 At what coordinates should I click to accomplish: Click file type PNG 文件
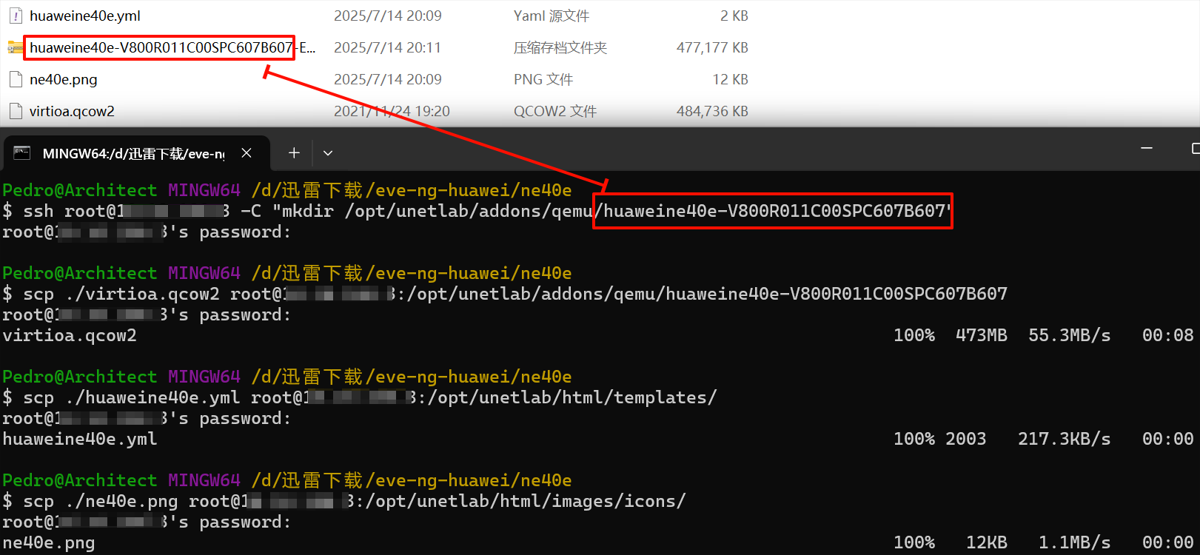(543, 79)
